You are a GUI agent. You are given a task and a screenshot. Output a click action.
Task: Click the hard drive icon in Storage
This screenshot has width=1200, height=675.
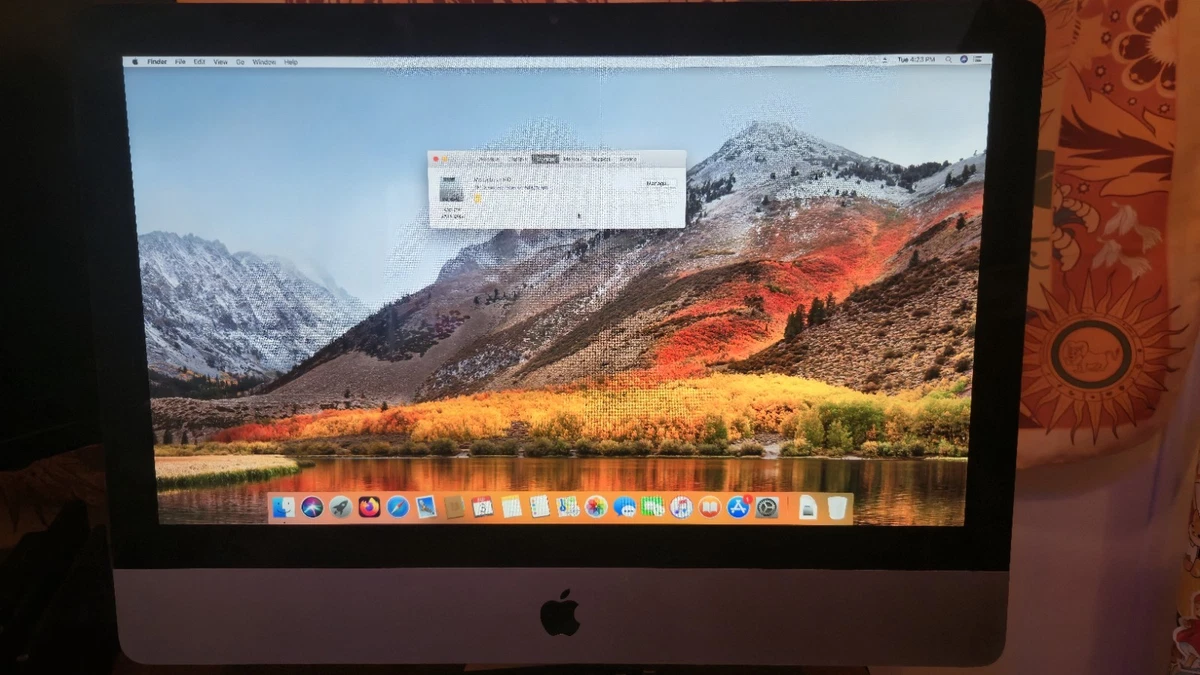(451, 189)
